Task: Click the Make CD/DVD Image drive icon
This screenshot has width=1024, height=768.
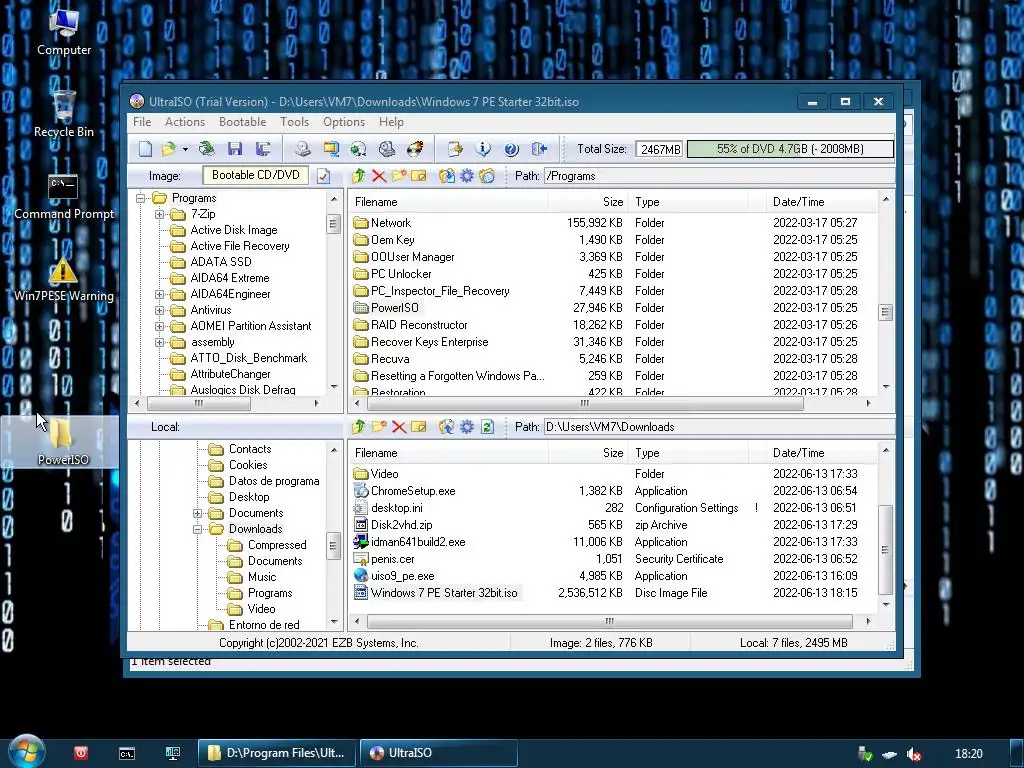Action: point(302,149)
